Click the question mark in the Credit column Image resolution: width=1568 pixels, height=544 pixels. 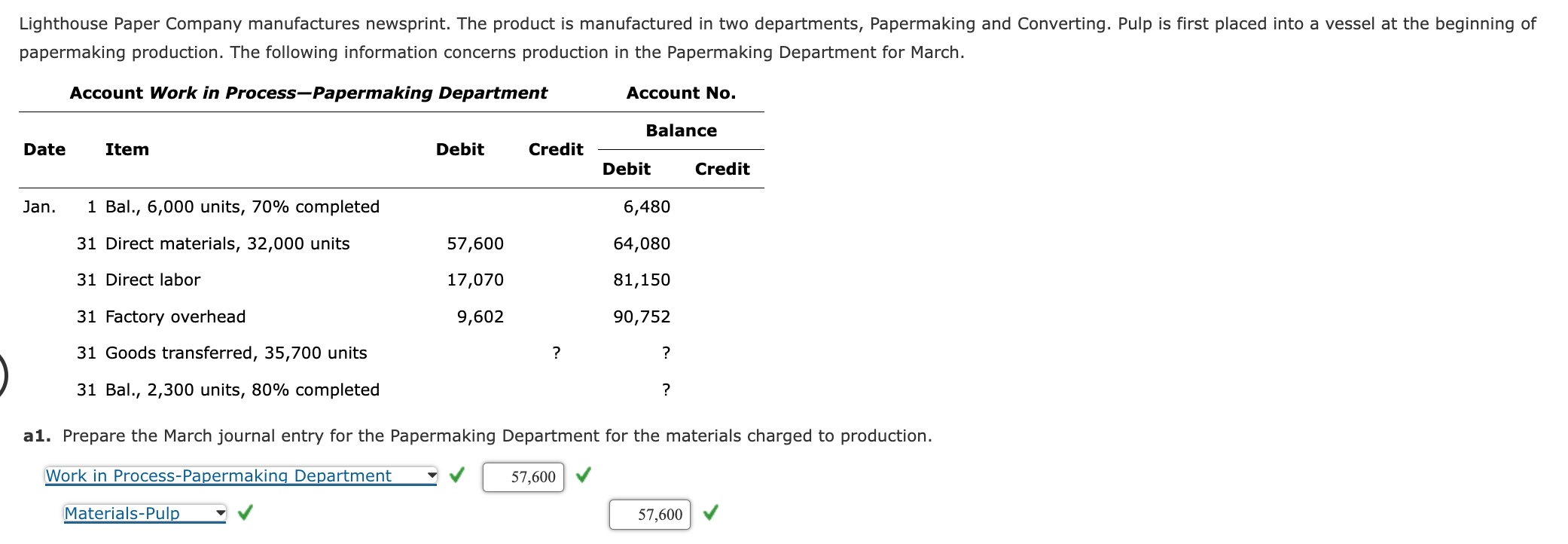point(556,353)
